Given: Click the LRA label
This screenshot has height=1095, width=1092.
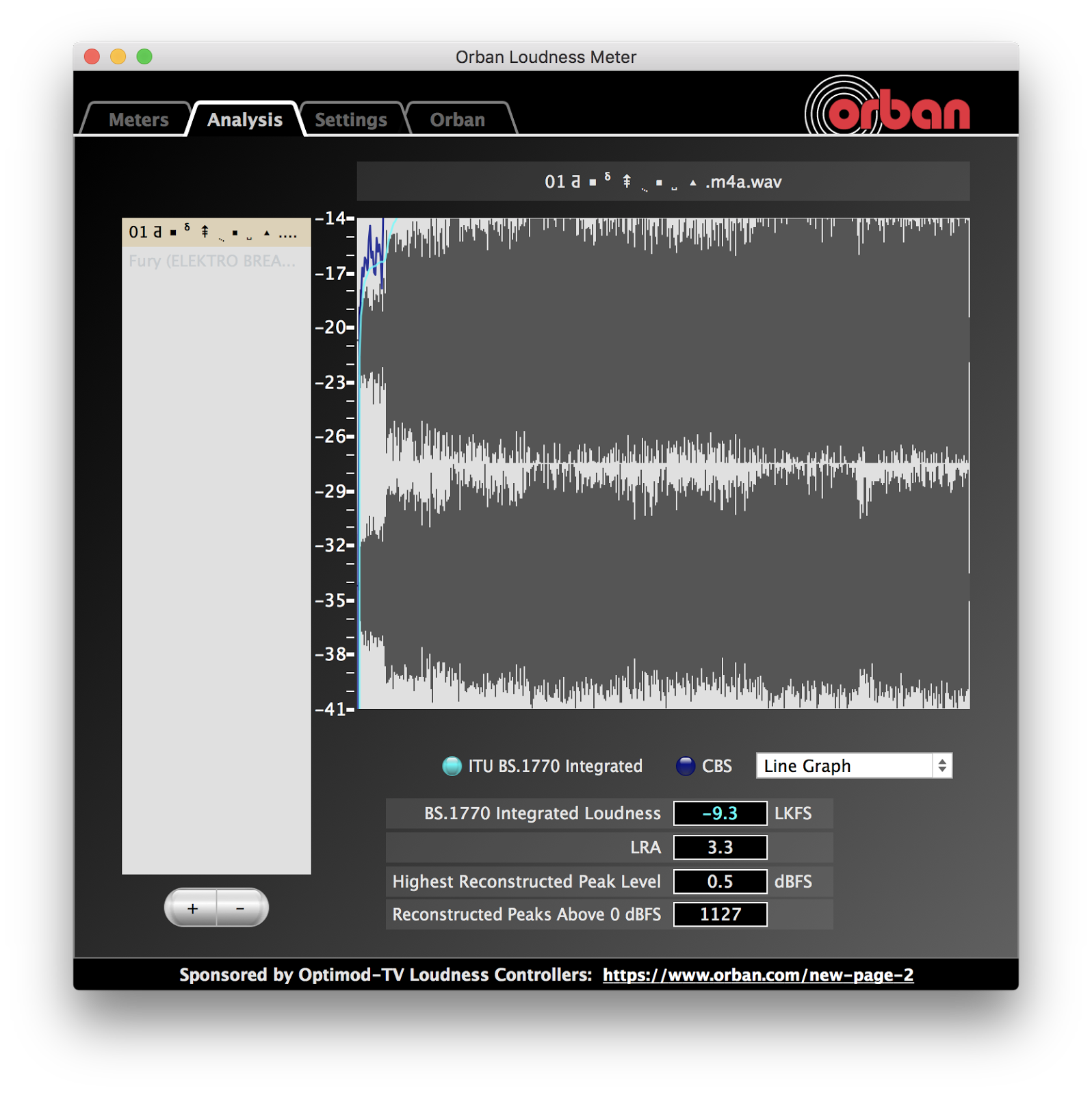Looking at the screenshot, I should pos(646,847).
